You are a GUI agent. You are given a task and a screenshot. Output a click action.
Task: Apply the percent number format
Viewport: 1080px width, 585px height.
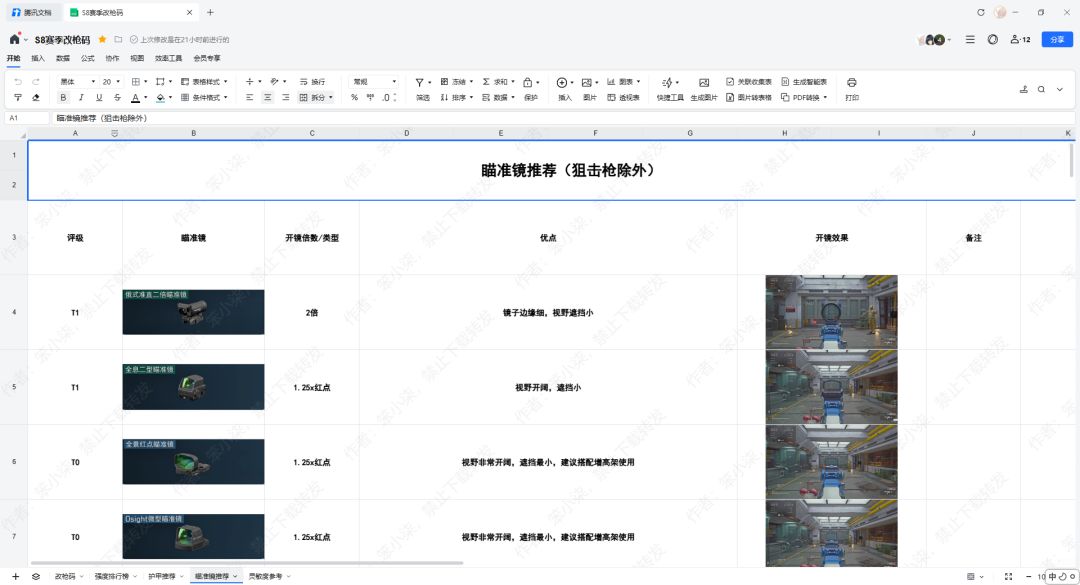tap(354, 97)
